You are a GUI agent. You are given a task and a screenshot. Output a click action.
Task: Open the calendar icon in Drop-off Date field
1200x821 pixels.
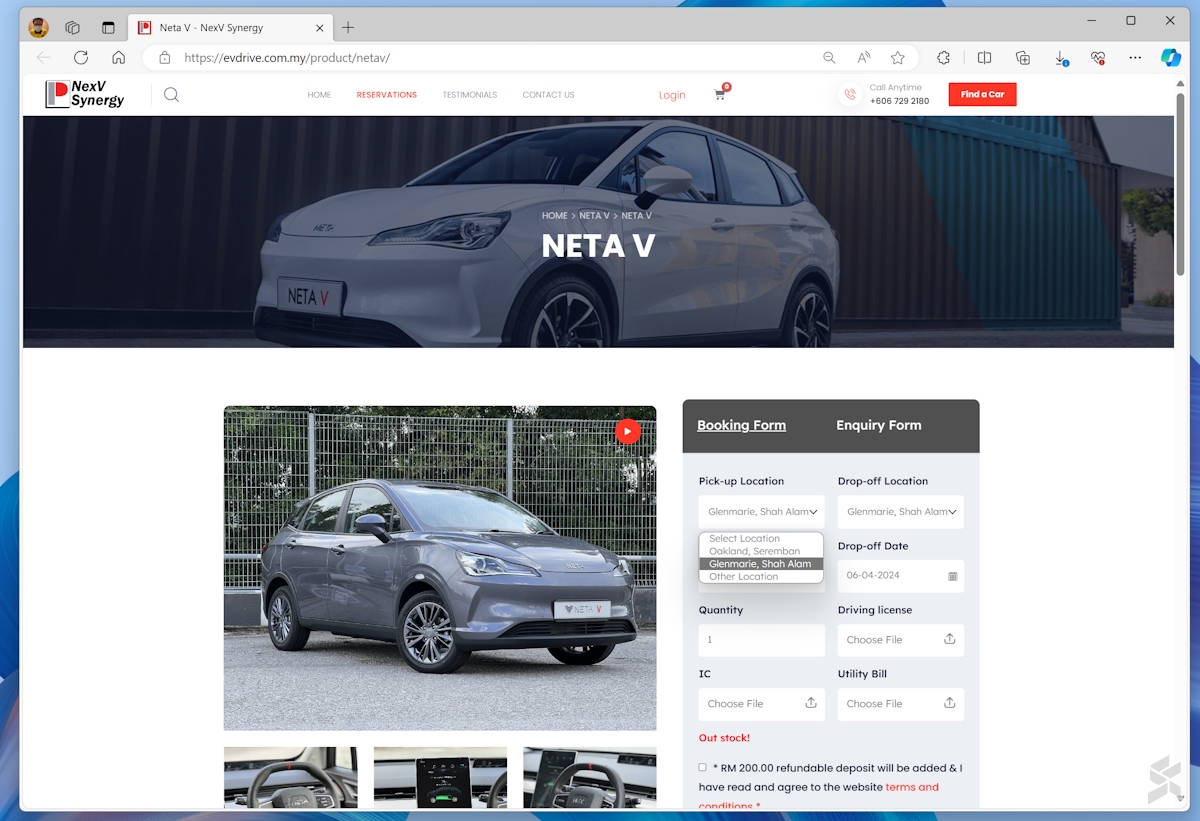point(951,576)
